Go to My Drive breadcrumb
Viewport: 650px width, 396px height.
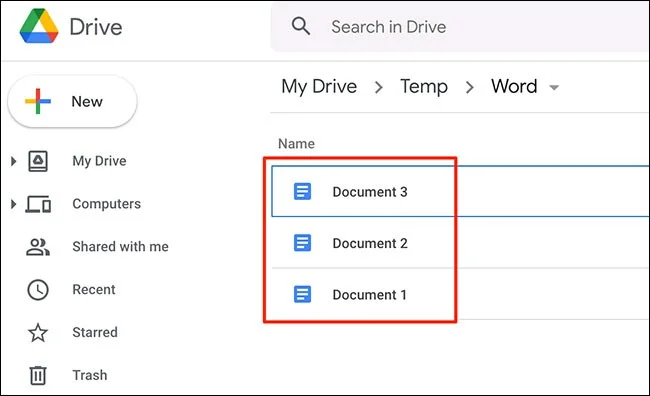(x=319, y=87)
